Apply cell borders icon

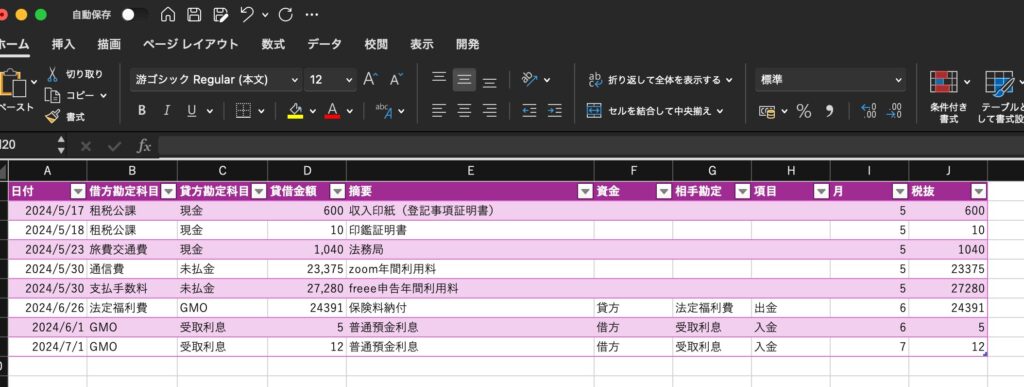(x=244, y=111)
